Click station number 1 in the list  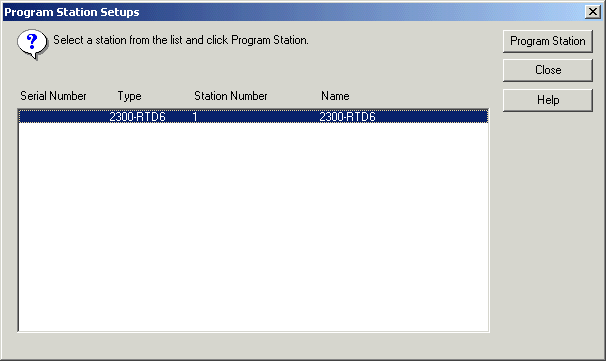[x=195, y=116]
